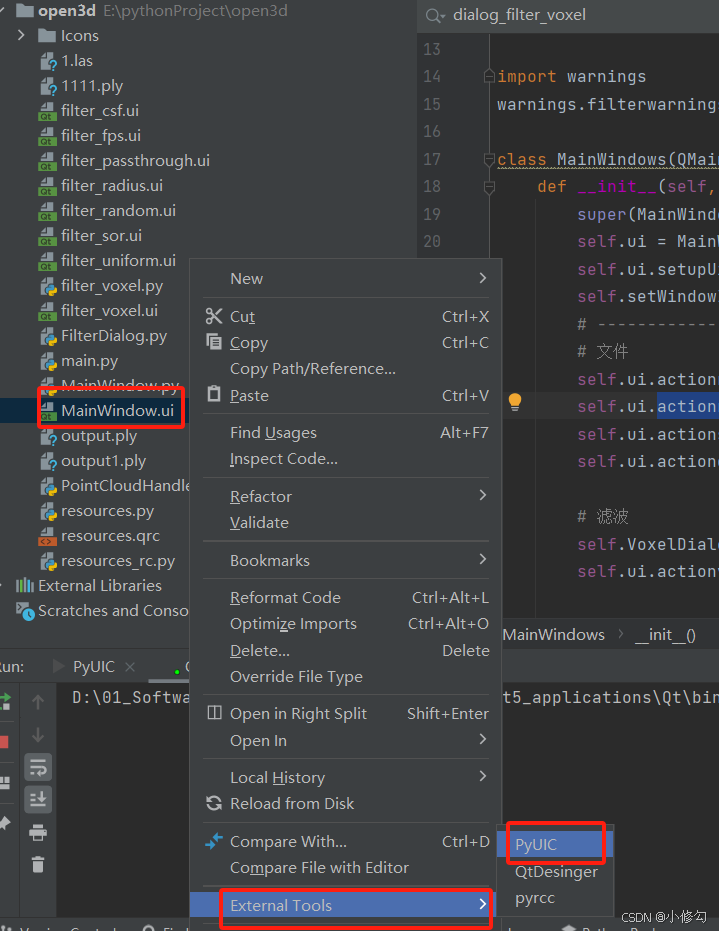Choose Optimize Imports
Viewport: 719px width, 931px height.
[x=346, y=624]
